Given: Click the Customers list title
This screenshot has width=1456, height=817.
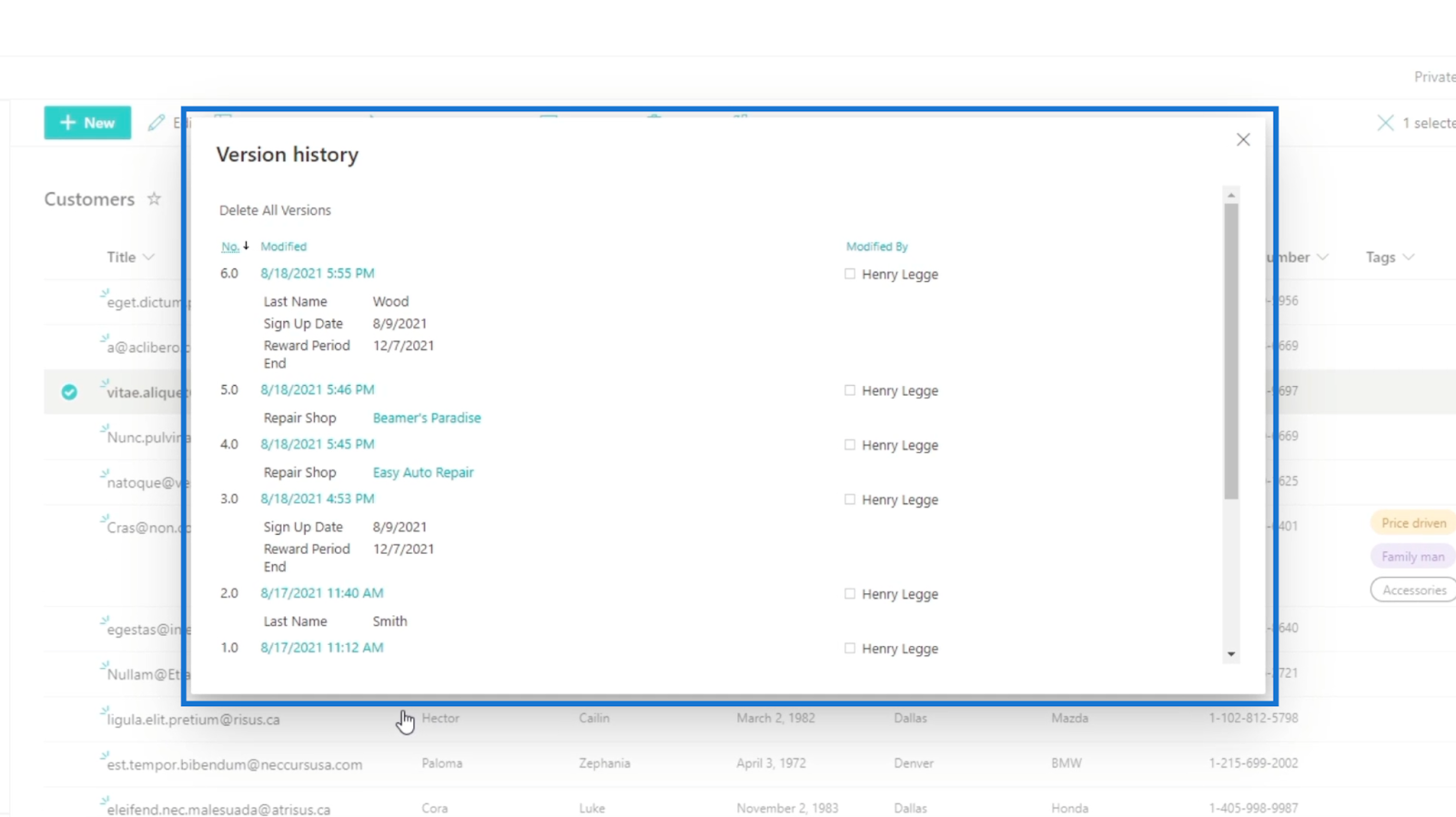Looking at the screenshot, I should tap(89, 199).
